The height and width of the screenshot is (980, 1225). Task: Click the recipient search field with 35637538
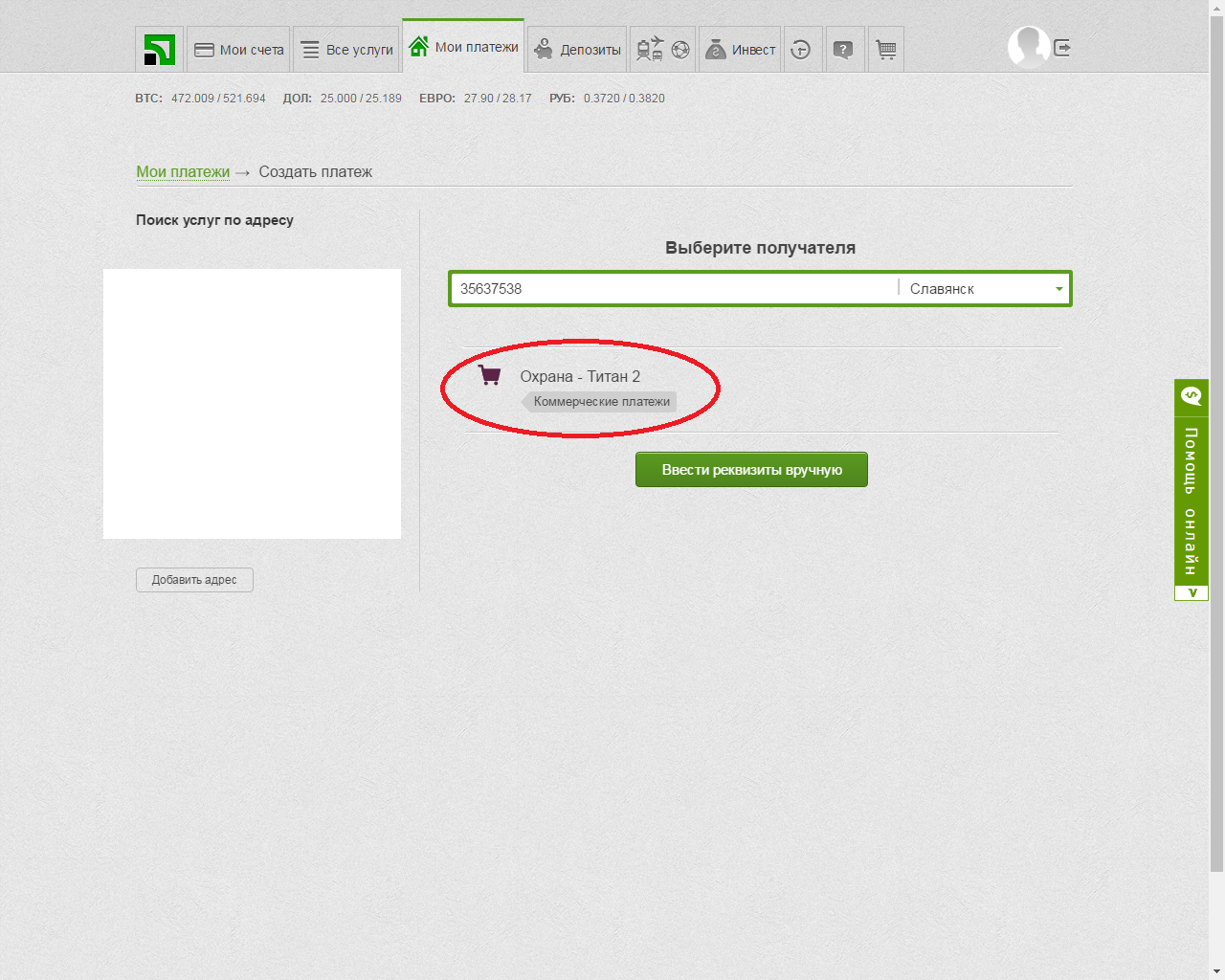click(x=675, y=289)
